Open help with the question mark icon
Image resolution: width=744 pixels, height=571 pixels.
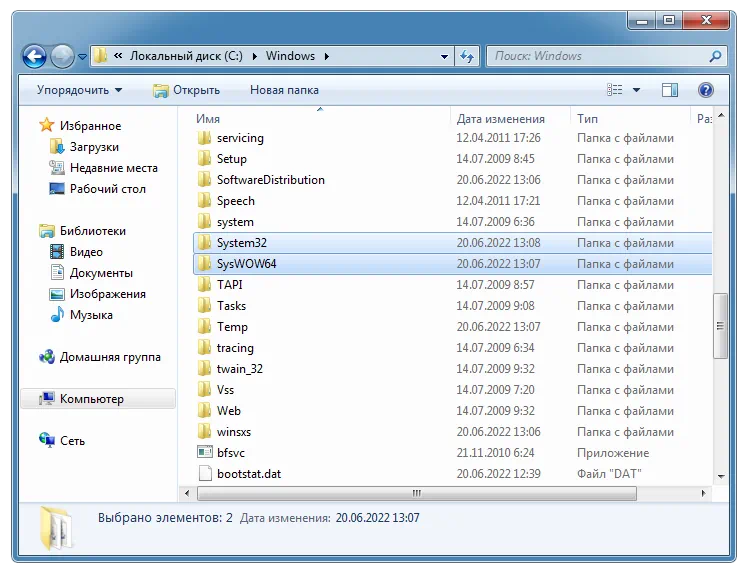pyautogui.click(x=706, y=90)
